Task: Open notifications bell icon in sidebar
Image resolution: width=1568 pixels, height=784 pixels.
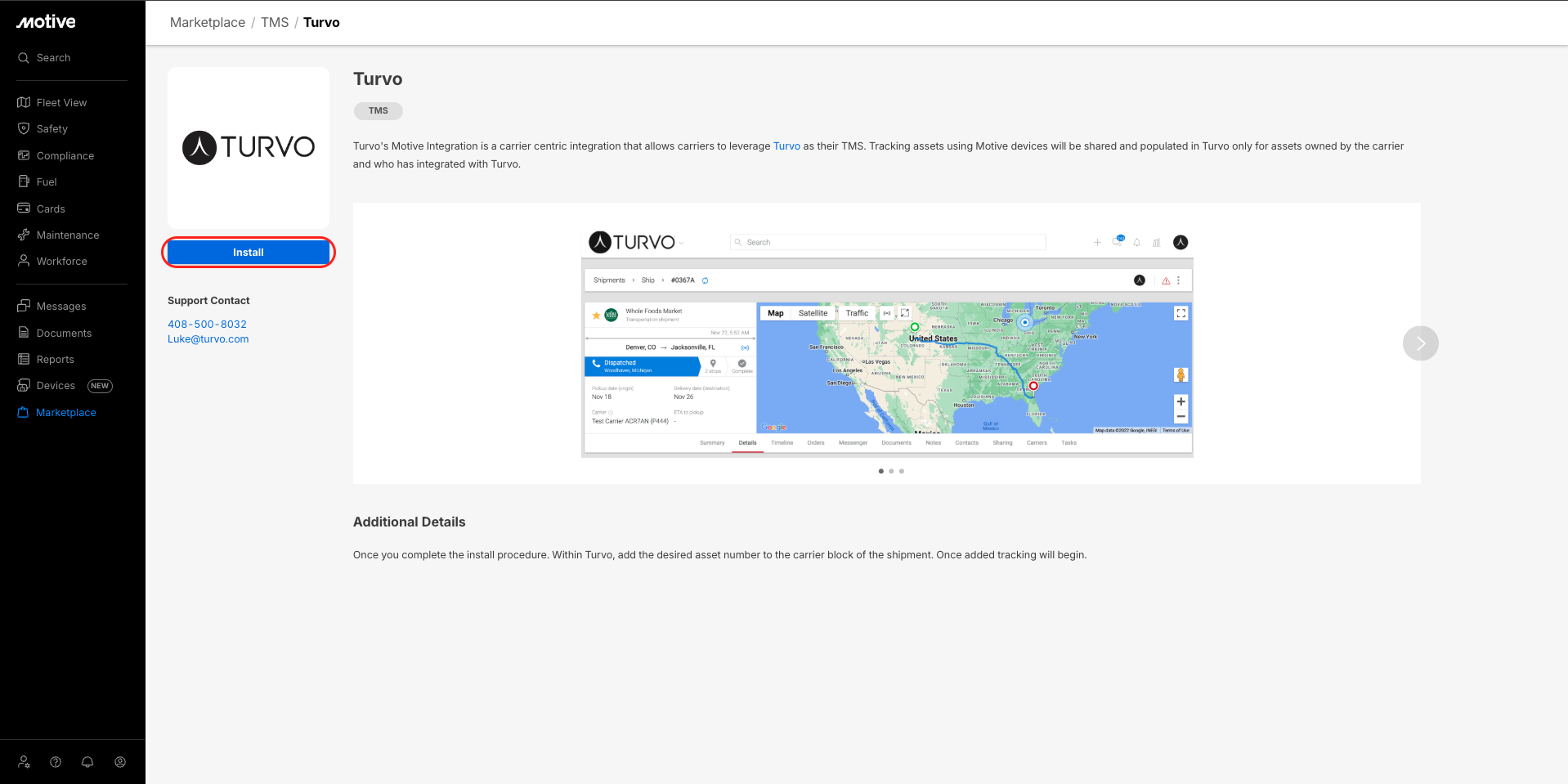Action: (87, 762)
